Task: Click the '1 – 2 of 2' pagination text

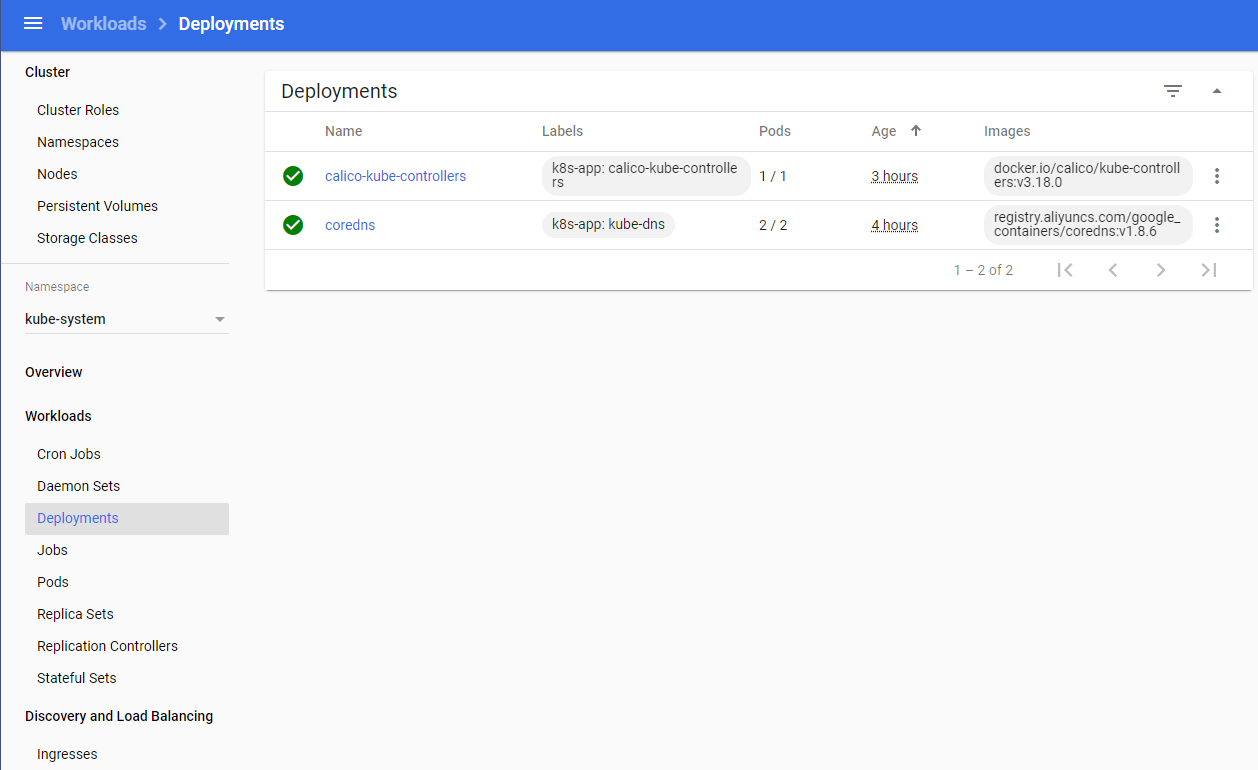Action: click(x=983, y=270)
